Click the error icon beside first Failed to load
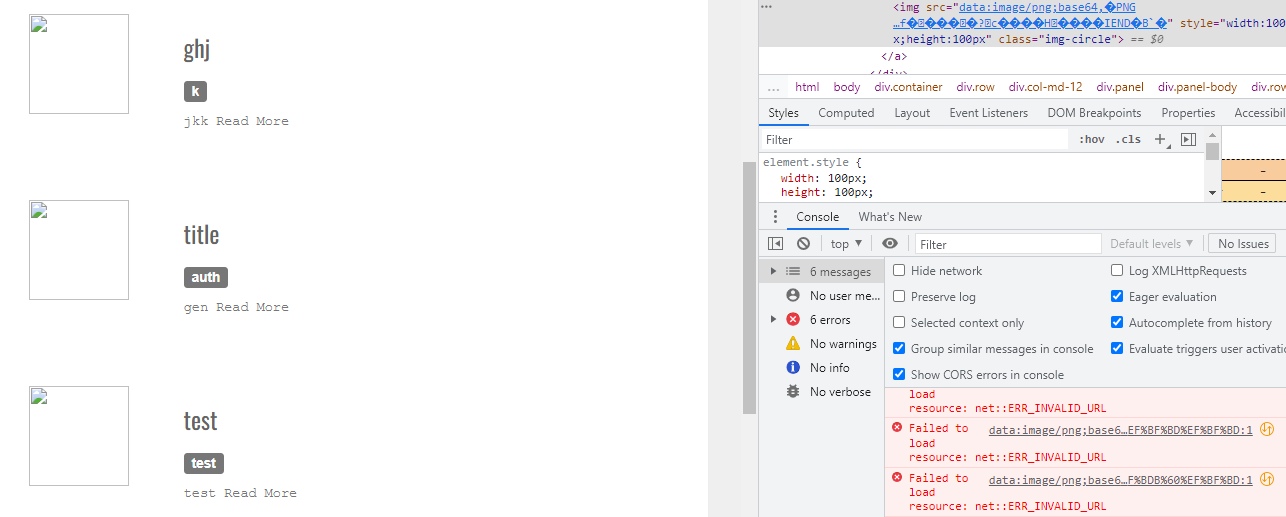The image size is (1286, 517). tap(896, 428)
